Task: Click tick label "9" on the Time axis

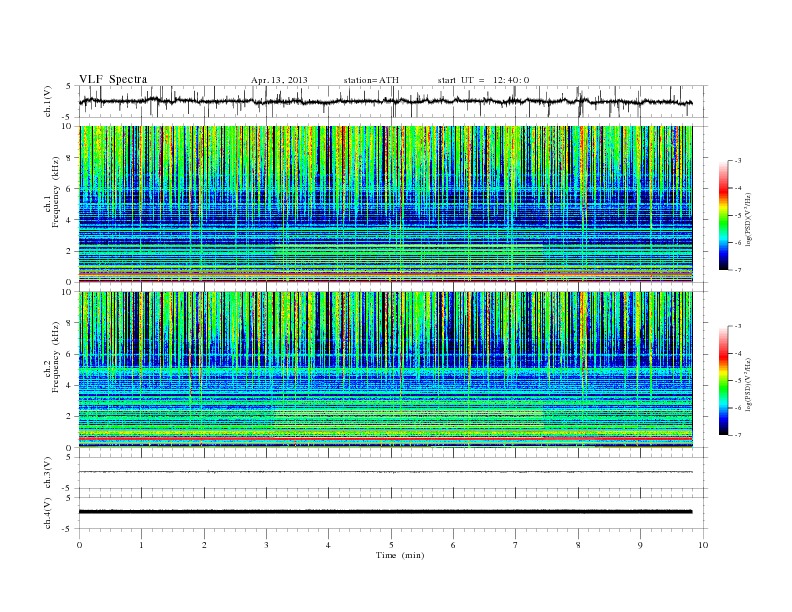Action: (x=640, y=545)
